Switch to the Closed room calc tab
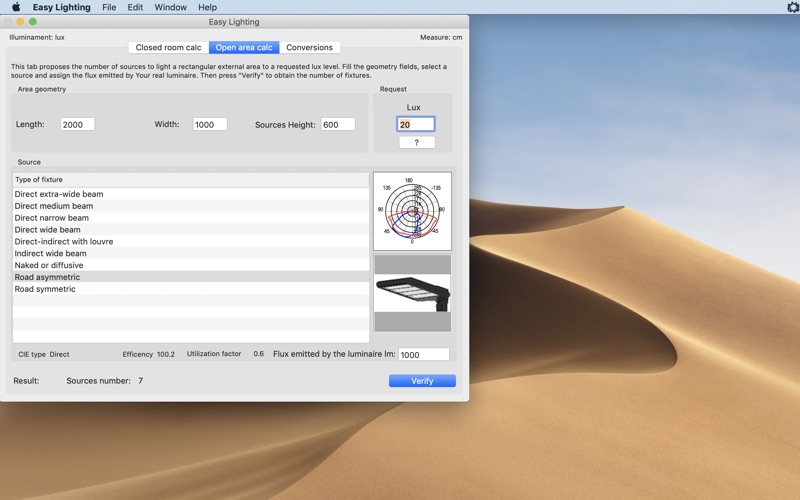800x500 pixels. point(168,47)
